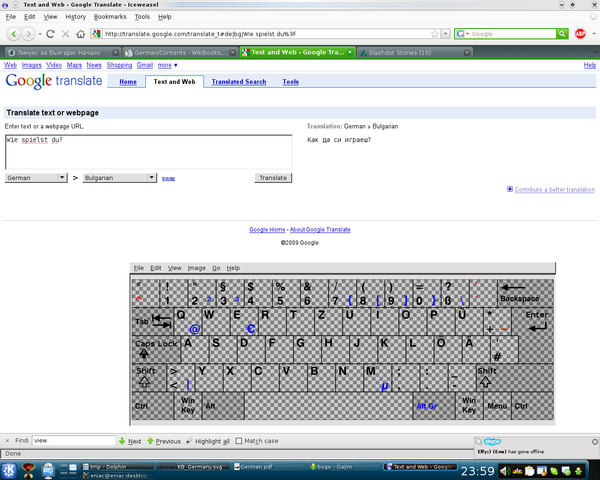600x480 pixels.
Task: Open the target language Bulgarian dropdown
Action: (x=120, y=178)
